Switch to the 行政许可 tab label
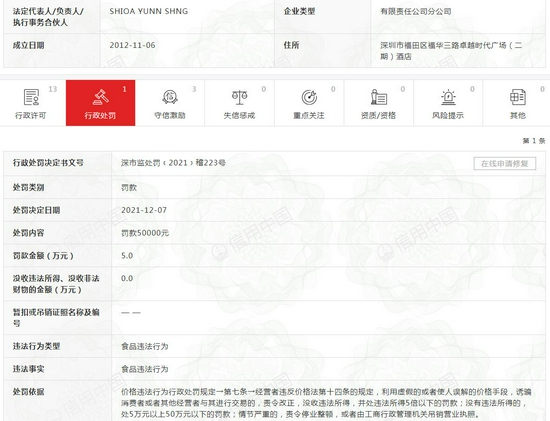Image resolution: width=550 pixels, height=421 pixels. 31,115
